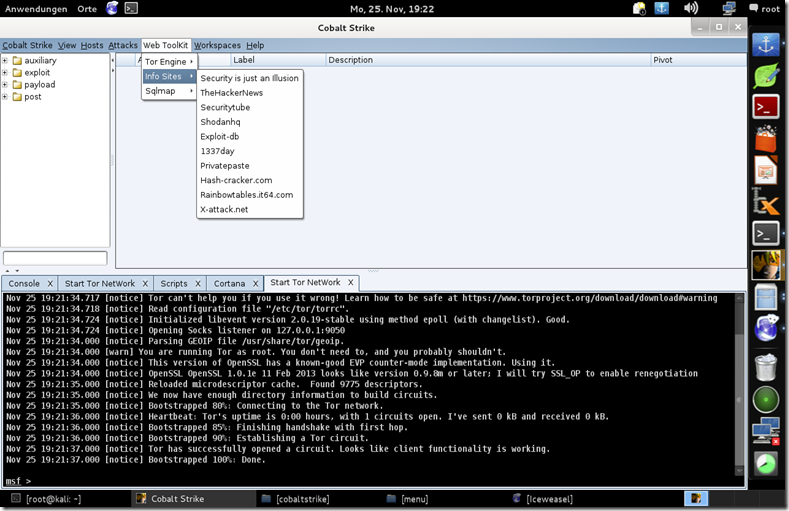Open the Tor Engine submenu

point(168,62)
